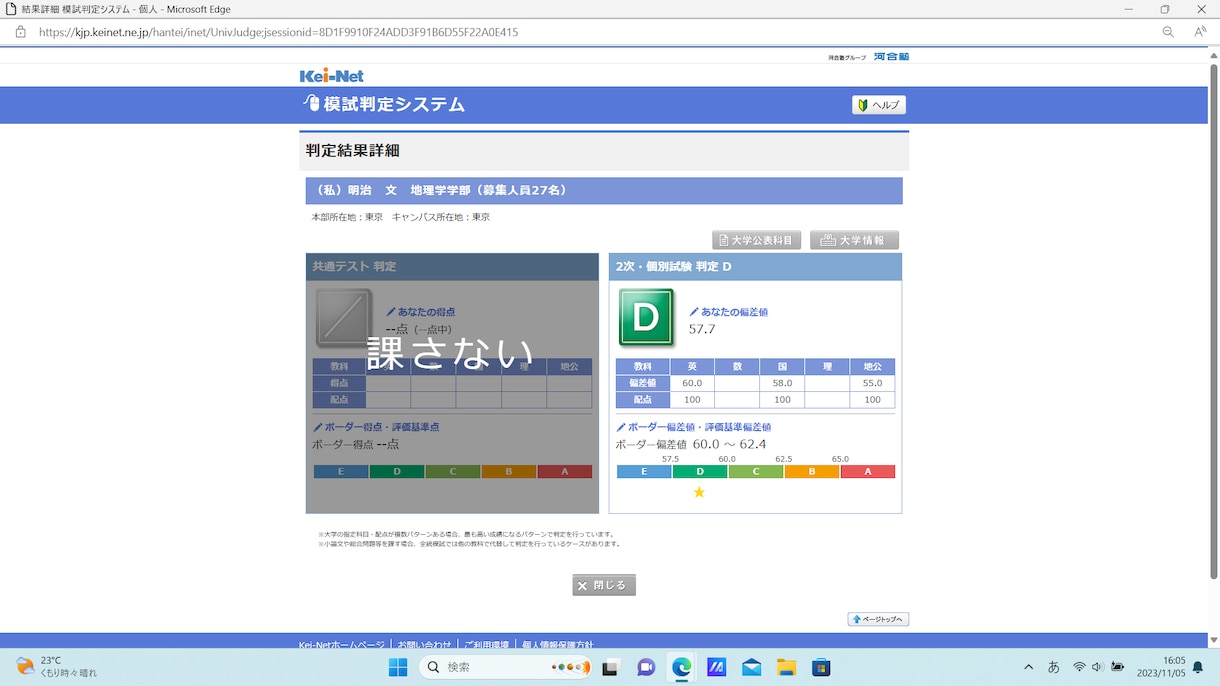Image resolution: width=1220 pixels, height=686 pixels.
Task: Click red A segment in 共通テスト bar
Action: pos(564,472)
